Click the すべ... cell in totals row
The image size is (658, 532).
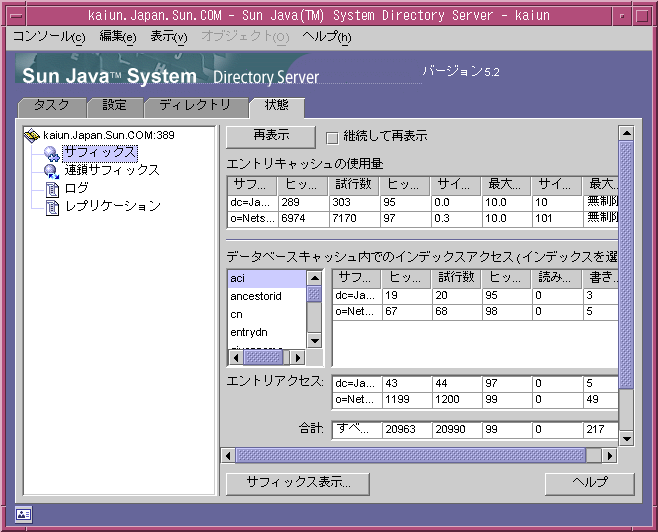tap(357, 430)
